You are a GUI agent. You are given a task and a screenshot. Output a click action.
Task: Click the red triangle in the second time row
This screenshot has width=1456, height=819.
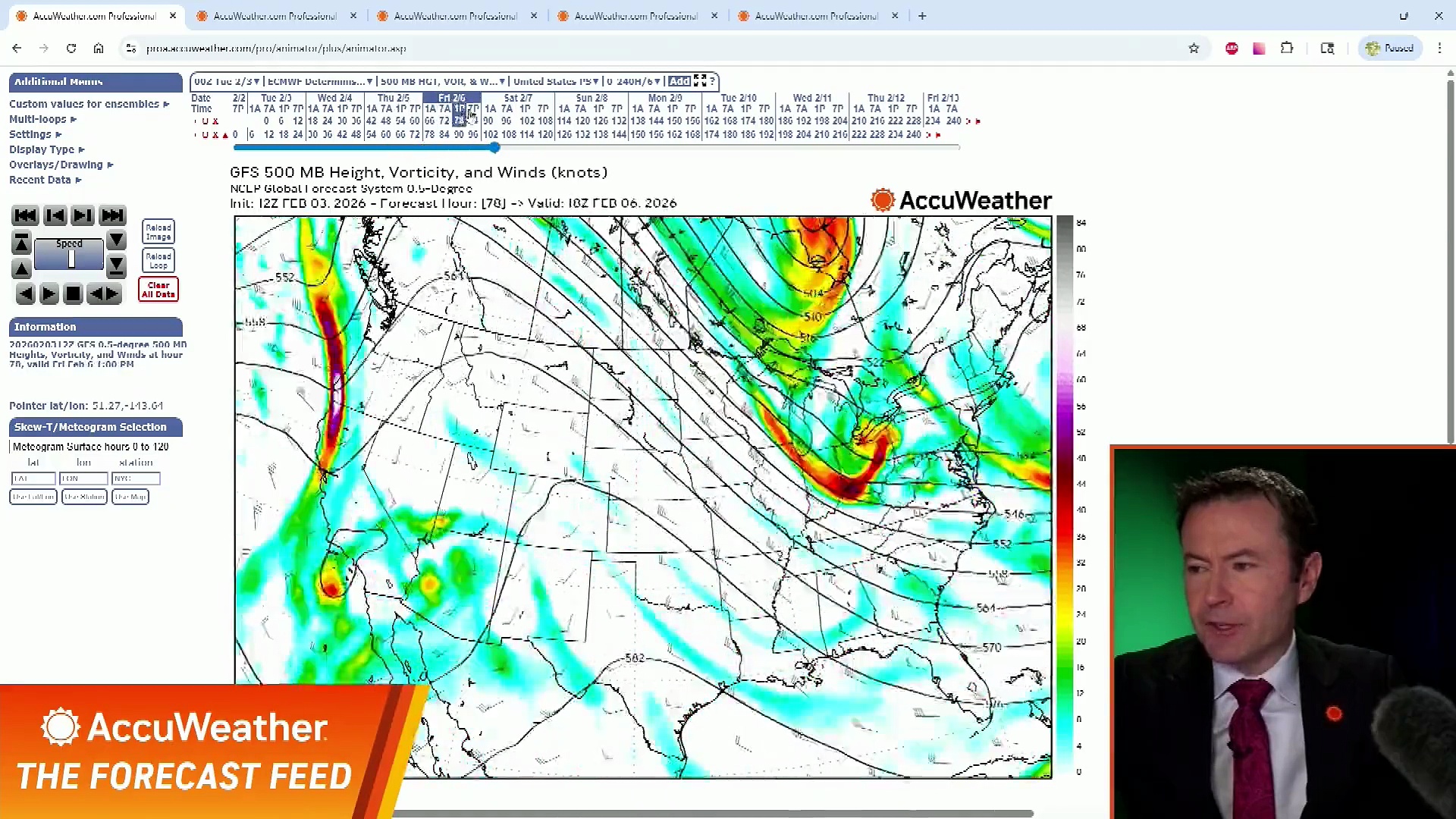click(x=225, y=135)
